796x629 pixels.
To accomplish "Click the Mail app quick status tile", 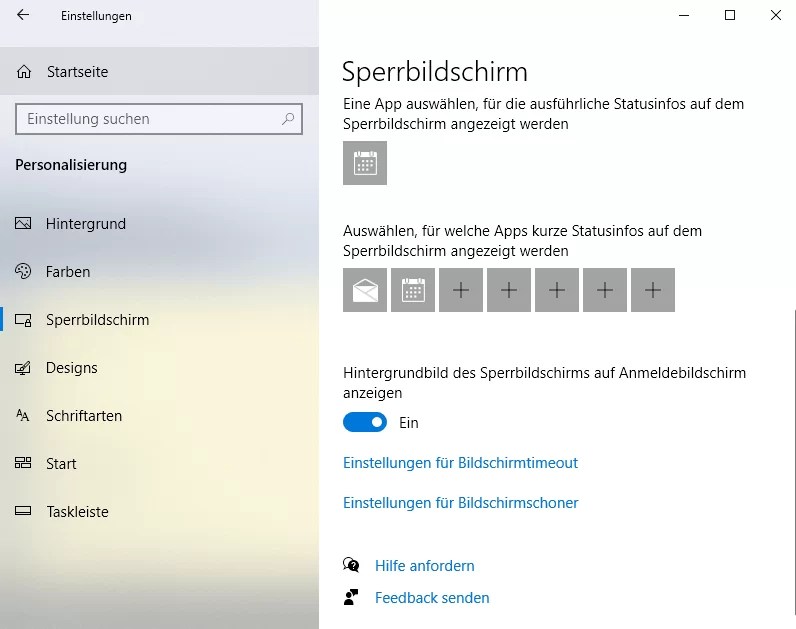I will point(365,290).
